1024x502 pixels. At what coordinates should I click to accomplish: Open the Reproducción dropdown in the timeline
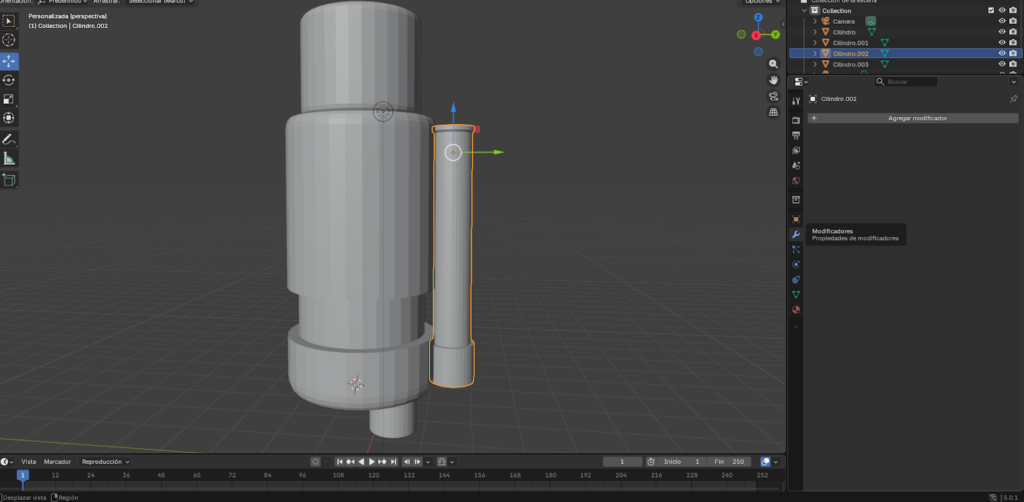(x=105, y=462)
